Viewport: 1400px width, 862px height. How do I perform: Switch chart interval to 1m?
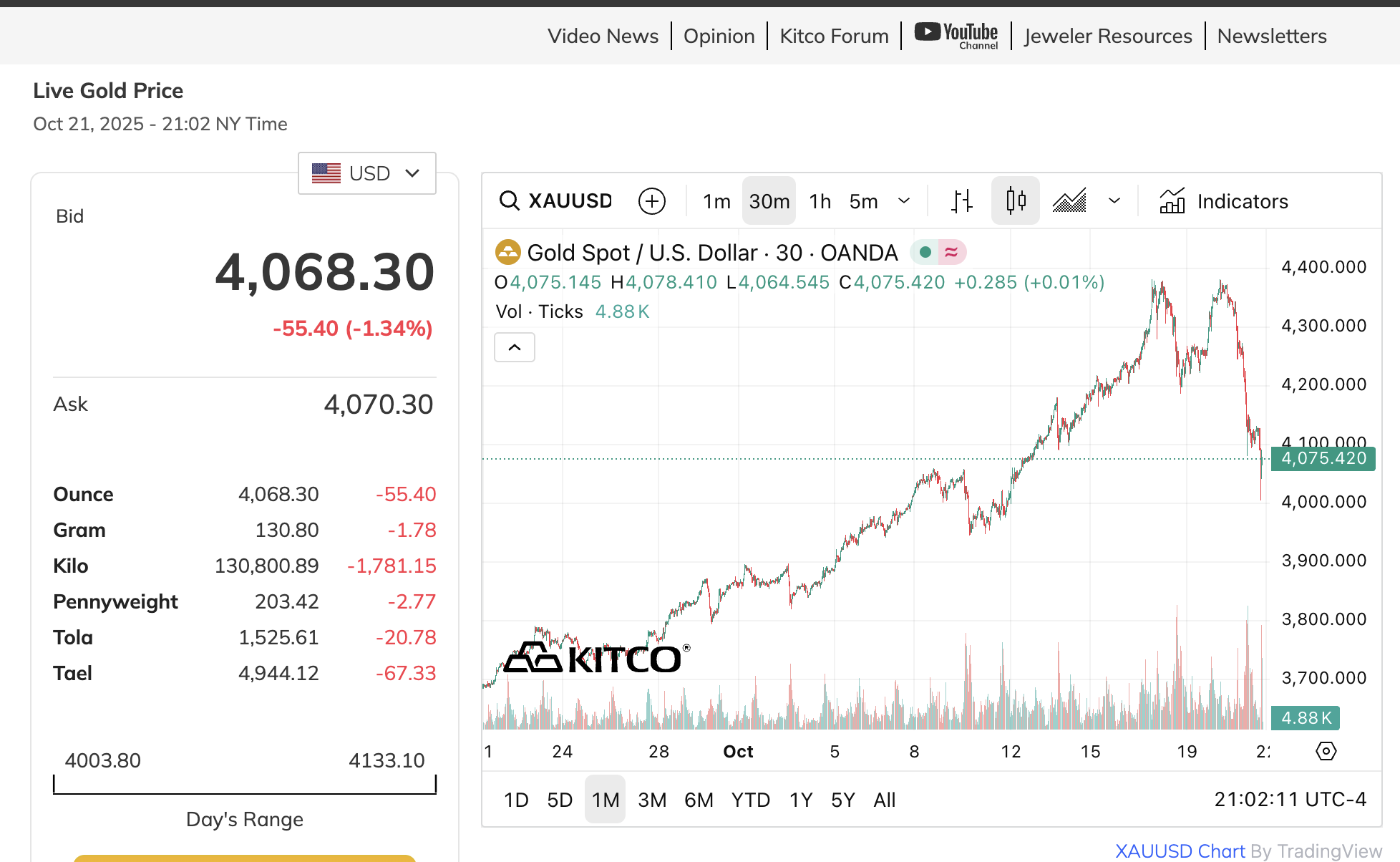(716, 201)
